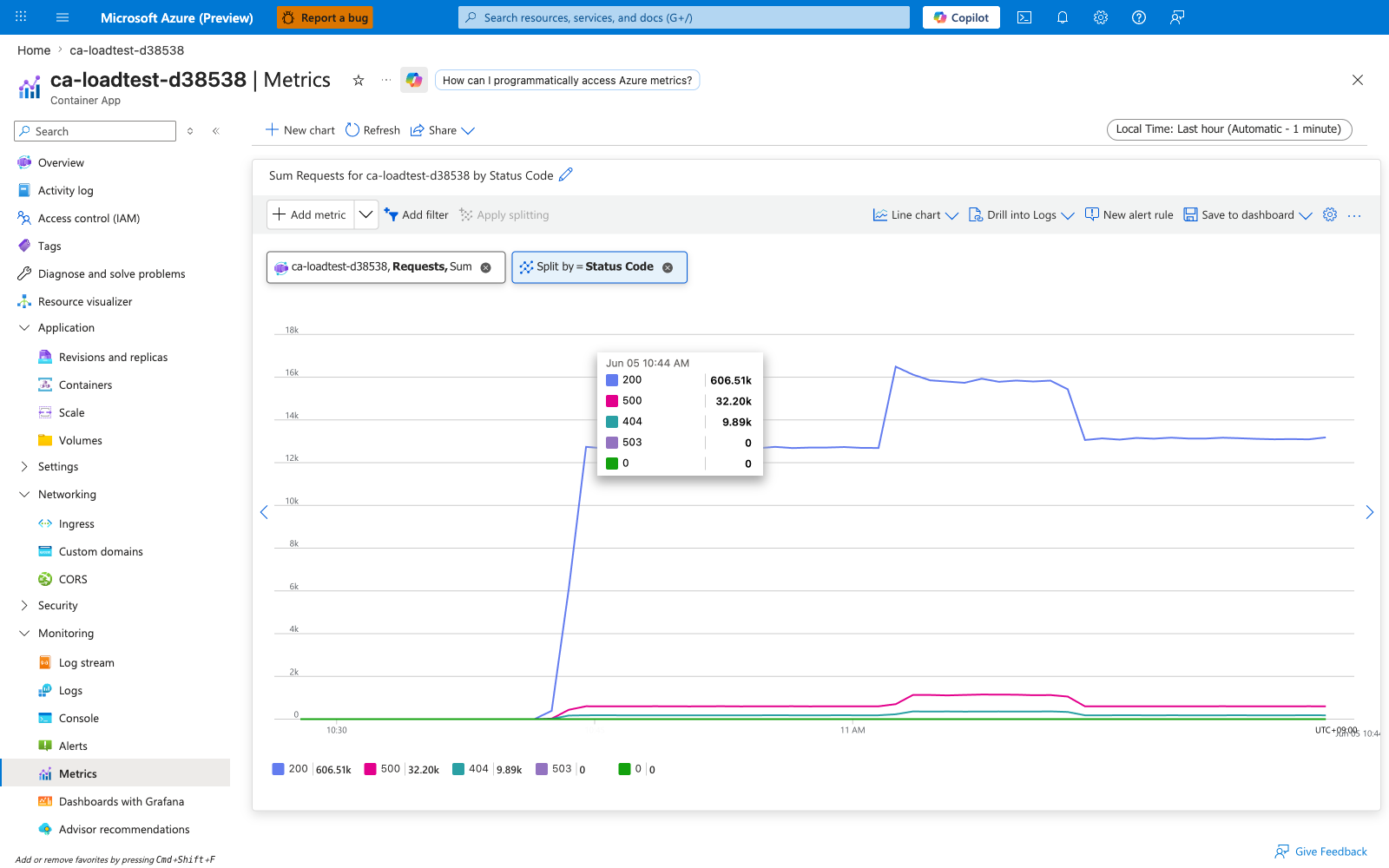The width and height of the screenshot is (1389, 868).
Task: Expand the Security section
Action: [x=24, y=605]
